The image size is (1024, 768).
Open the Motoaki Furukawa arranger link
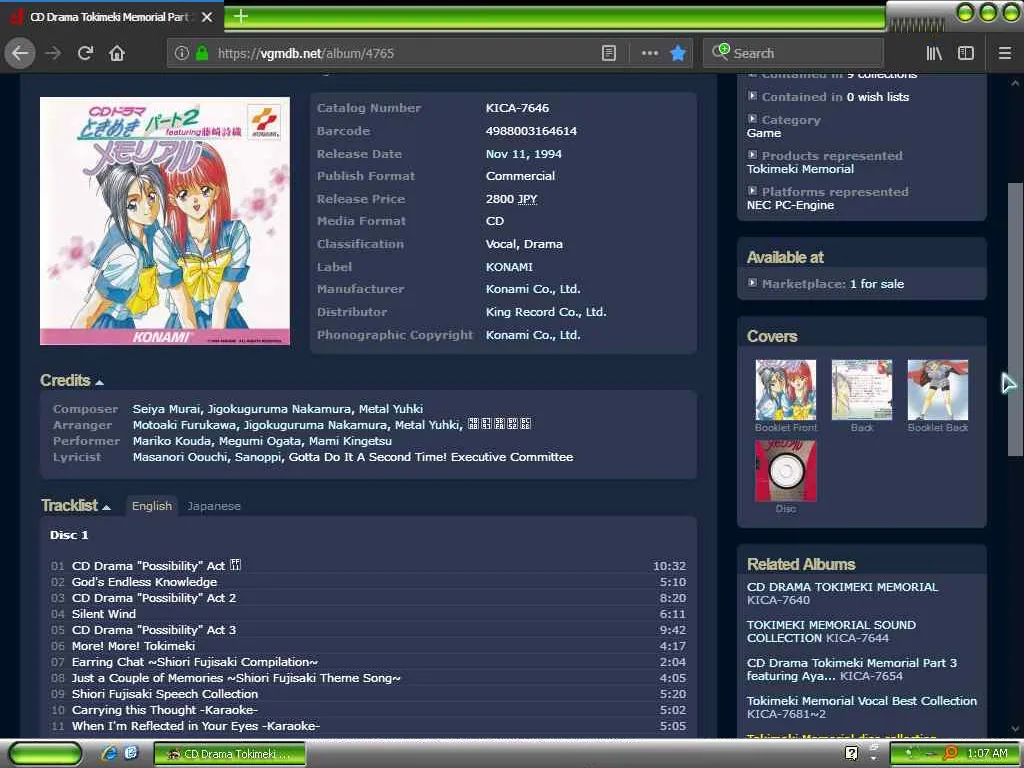tap(184, 425)
